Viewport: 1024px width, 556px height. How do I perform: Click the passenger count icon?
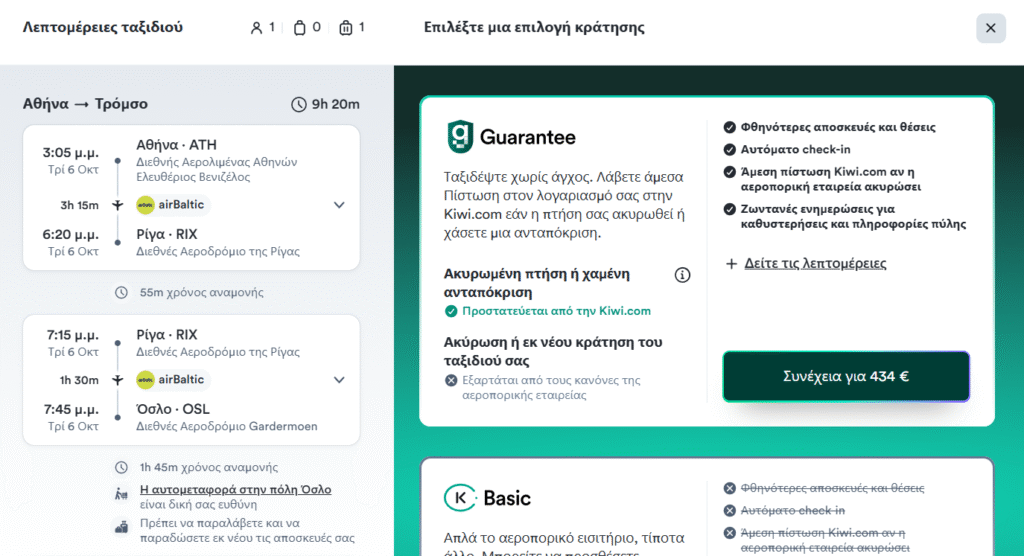(256, 28)
